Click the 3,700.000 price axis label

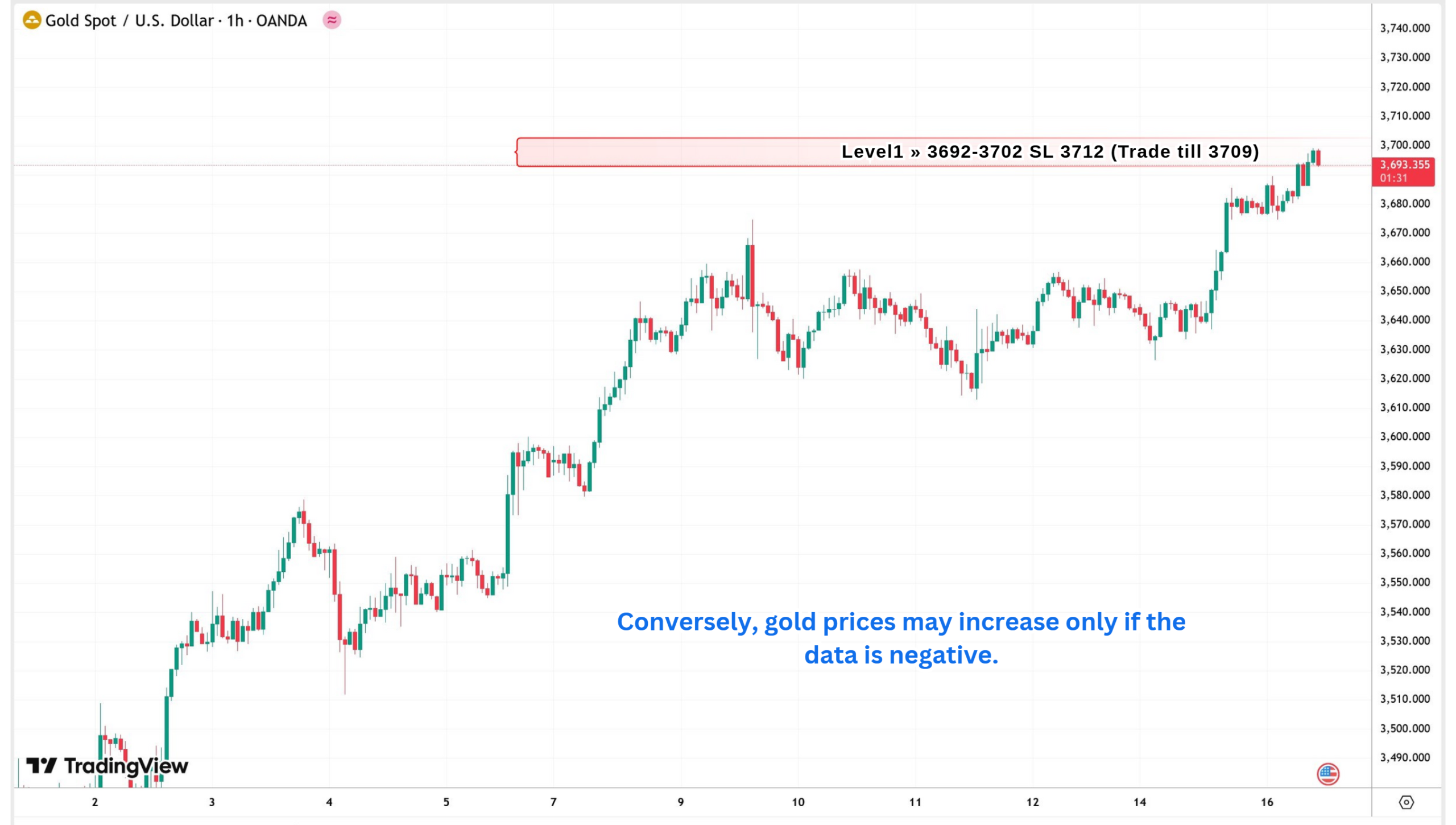[x=1404, y=145]
